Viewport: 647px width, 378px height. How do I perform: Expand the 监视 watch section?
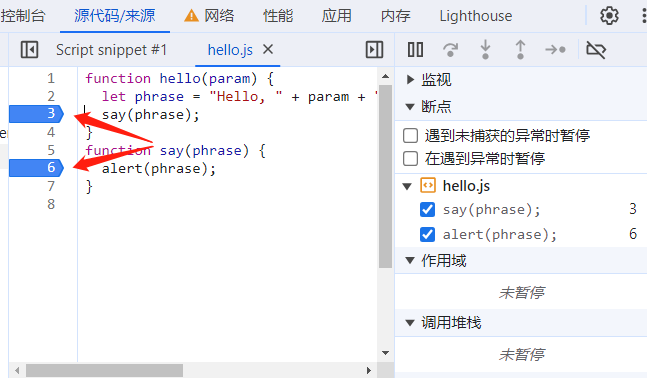[x=410, y=79]
